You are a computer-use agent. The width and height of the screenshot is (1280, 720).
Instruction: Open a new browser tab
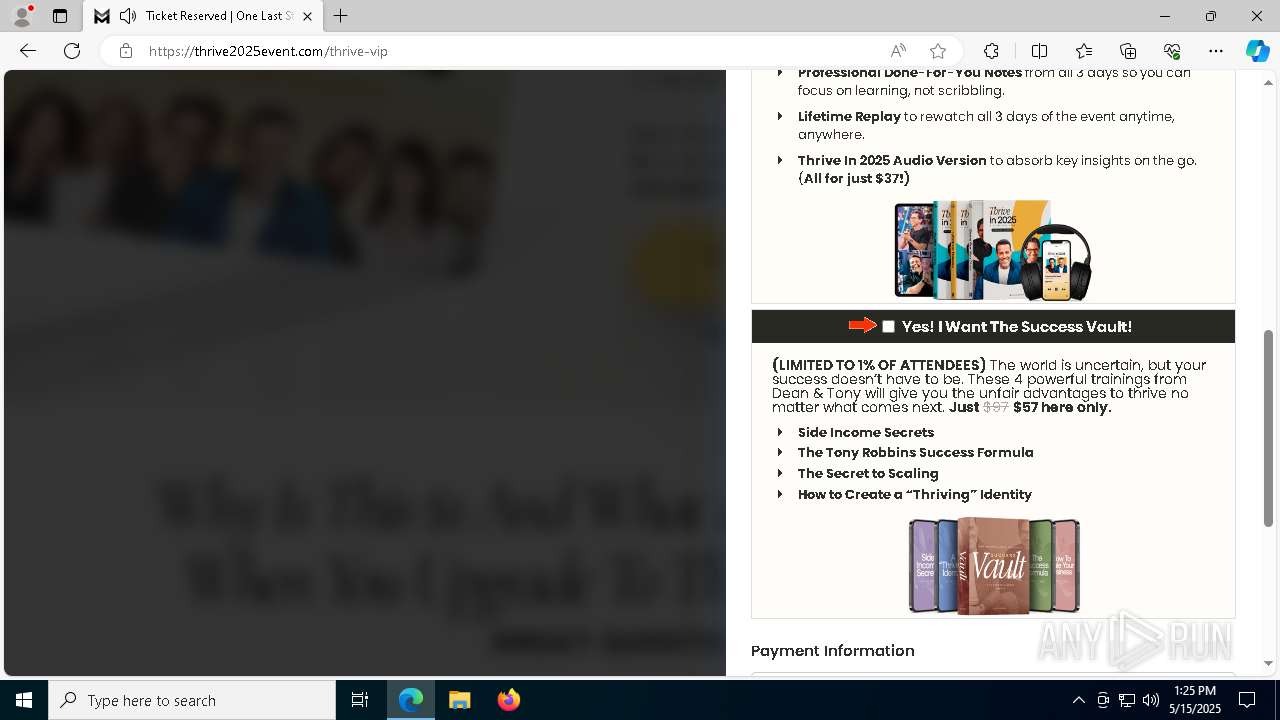(341, 16)
